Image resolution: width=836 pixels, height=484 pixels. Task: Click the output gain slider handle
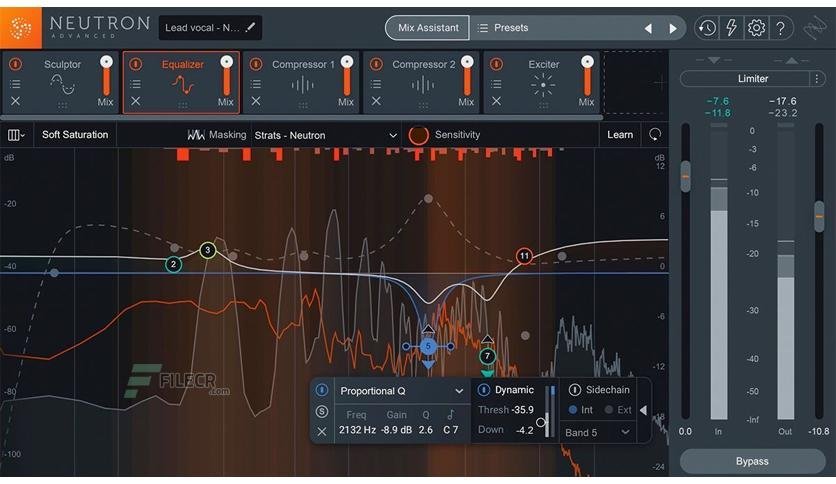819,216
